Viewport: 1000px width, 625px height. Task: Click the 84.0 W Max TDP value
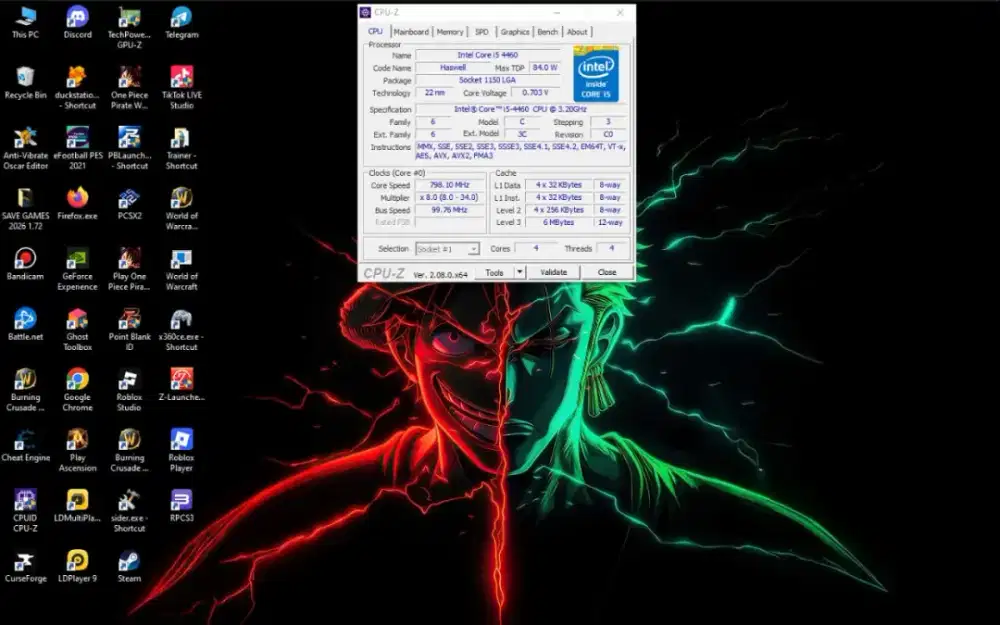pos(545,68)
